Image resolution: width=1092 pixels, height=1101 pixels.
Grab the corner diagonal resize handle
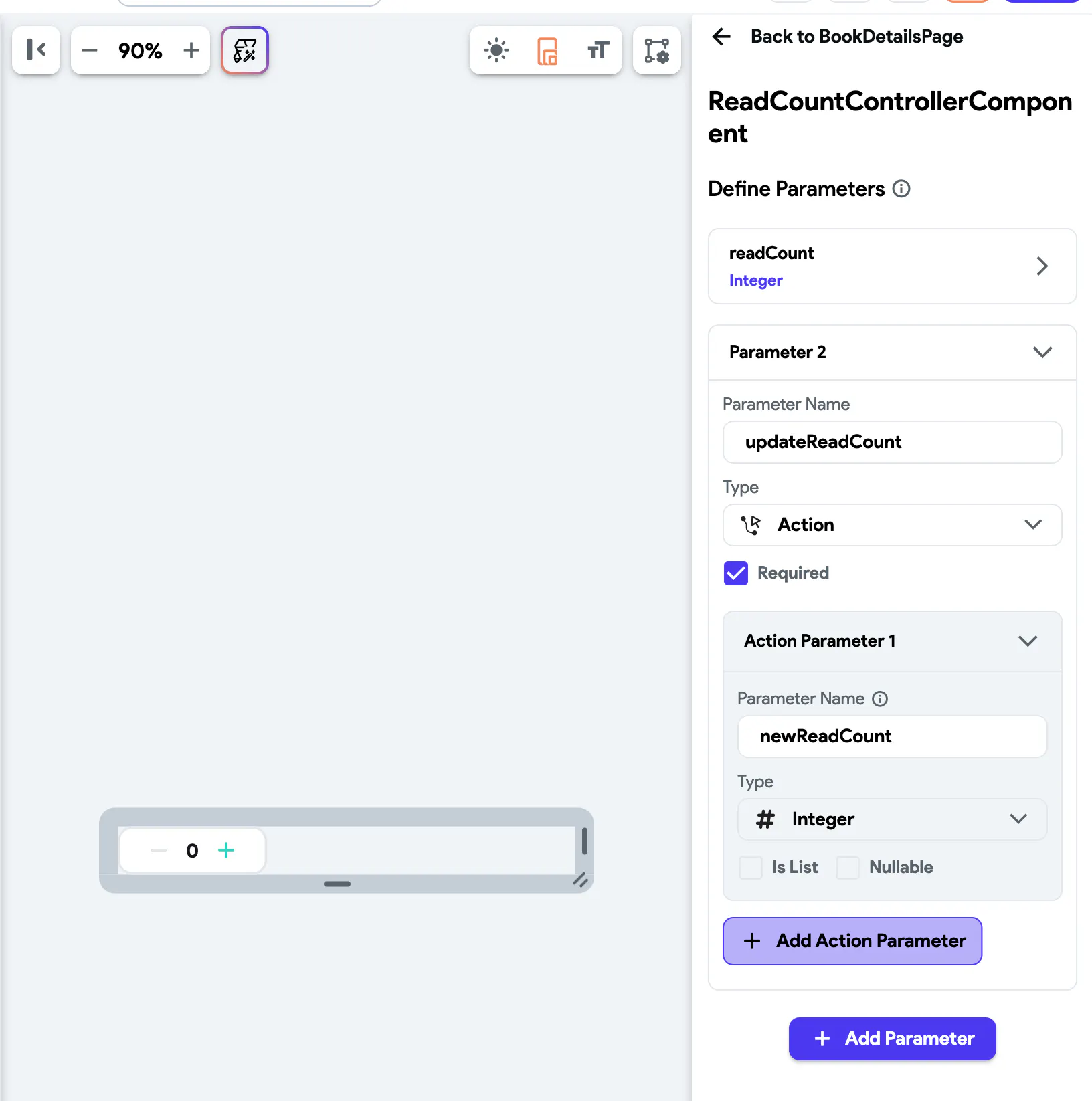click(x=580, y=880)
